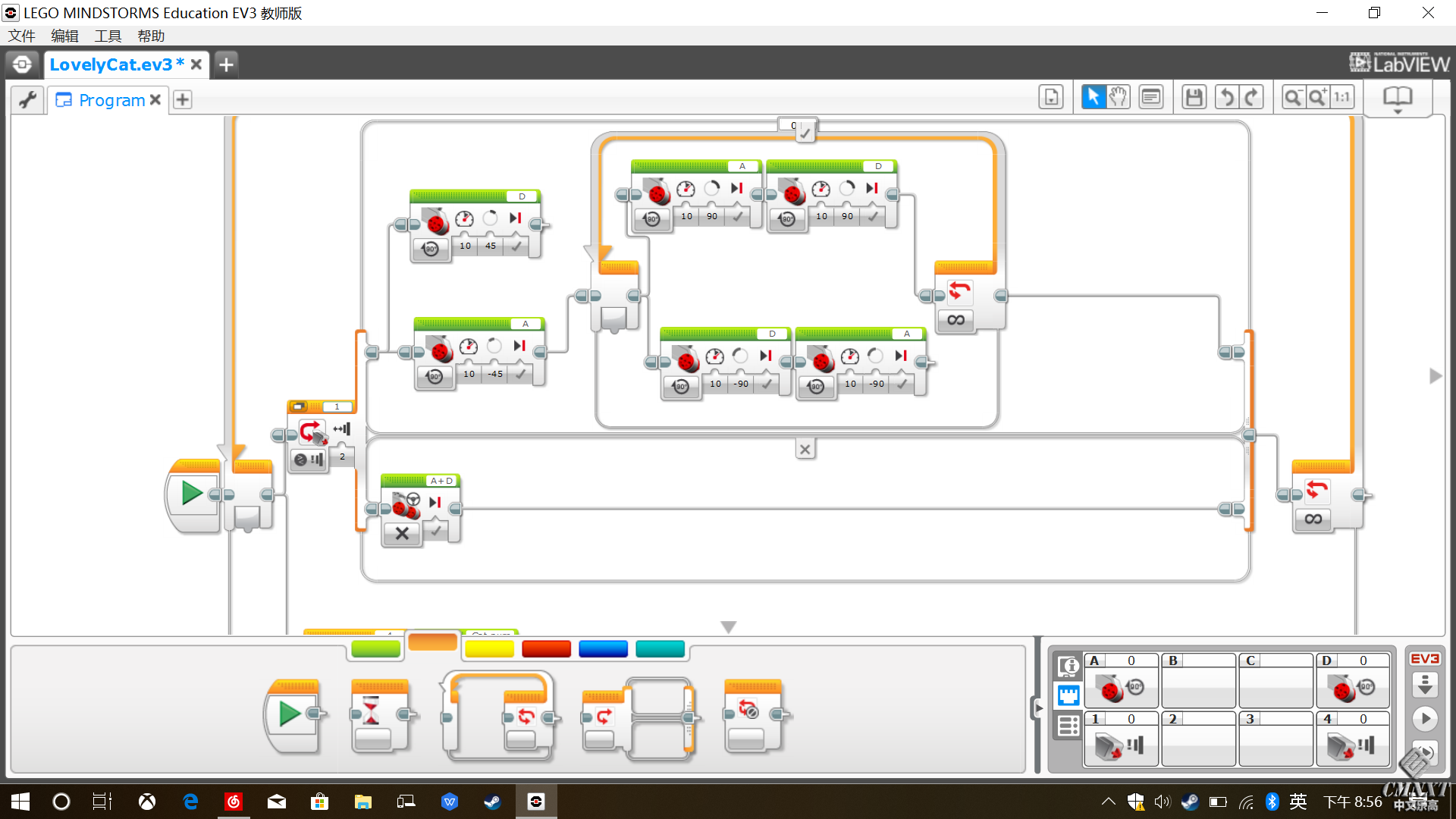The height and width of the screenshot is (819, 1456).
Task: Open mode selector on motor A -45 block
Action: coord(435,377)
